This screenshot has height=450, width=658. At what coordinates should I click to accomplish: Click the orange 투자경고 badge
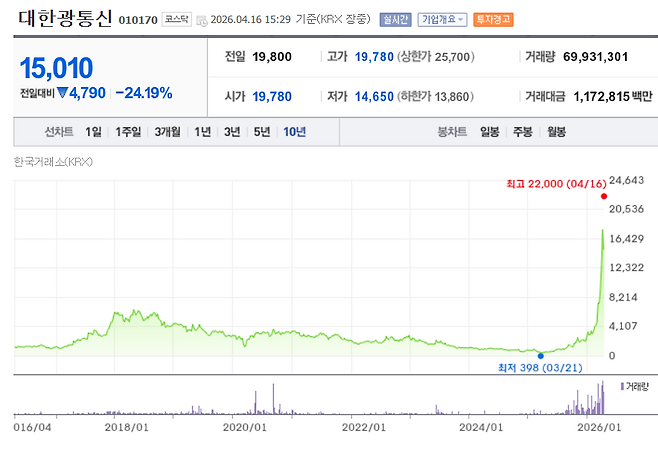click(x=493, y=20)
